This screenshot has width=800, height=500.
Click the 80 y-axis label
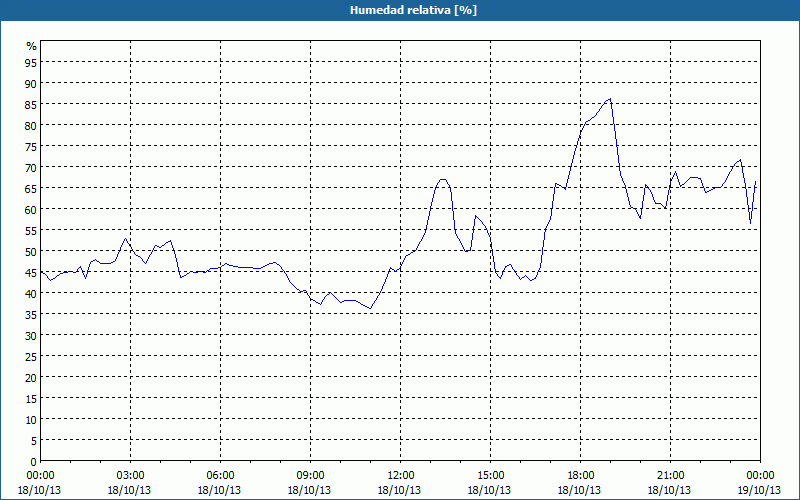click(31, 126)
